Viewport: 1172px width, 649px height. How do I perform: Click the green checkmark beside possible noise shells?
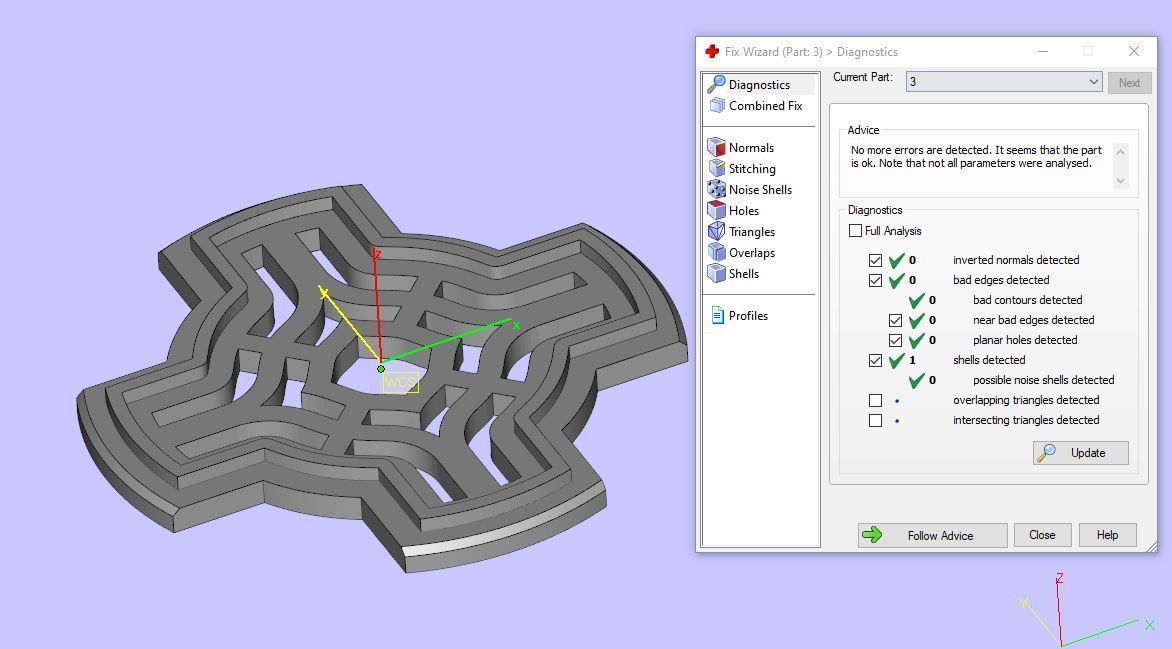point(916,380)
